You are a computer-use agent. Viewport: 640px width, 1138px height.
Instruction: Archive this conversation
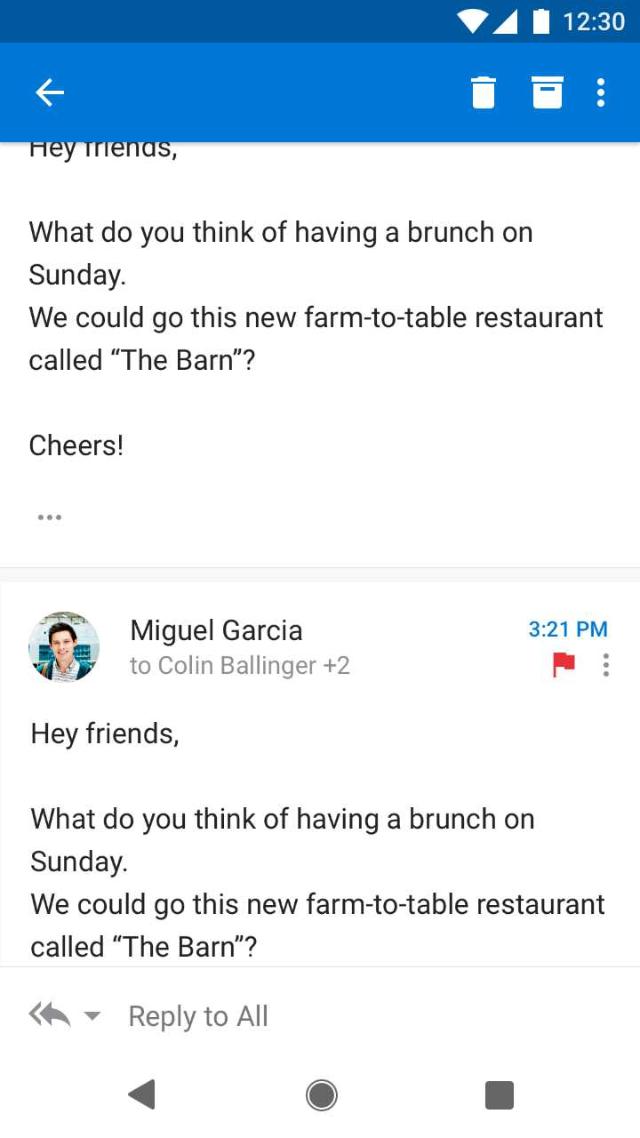coord(548,91)
